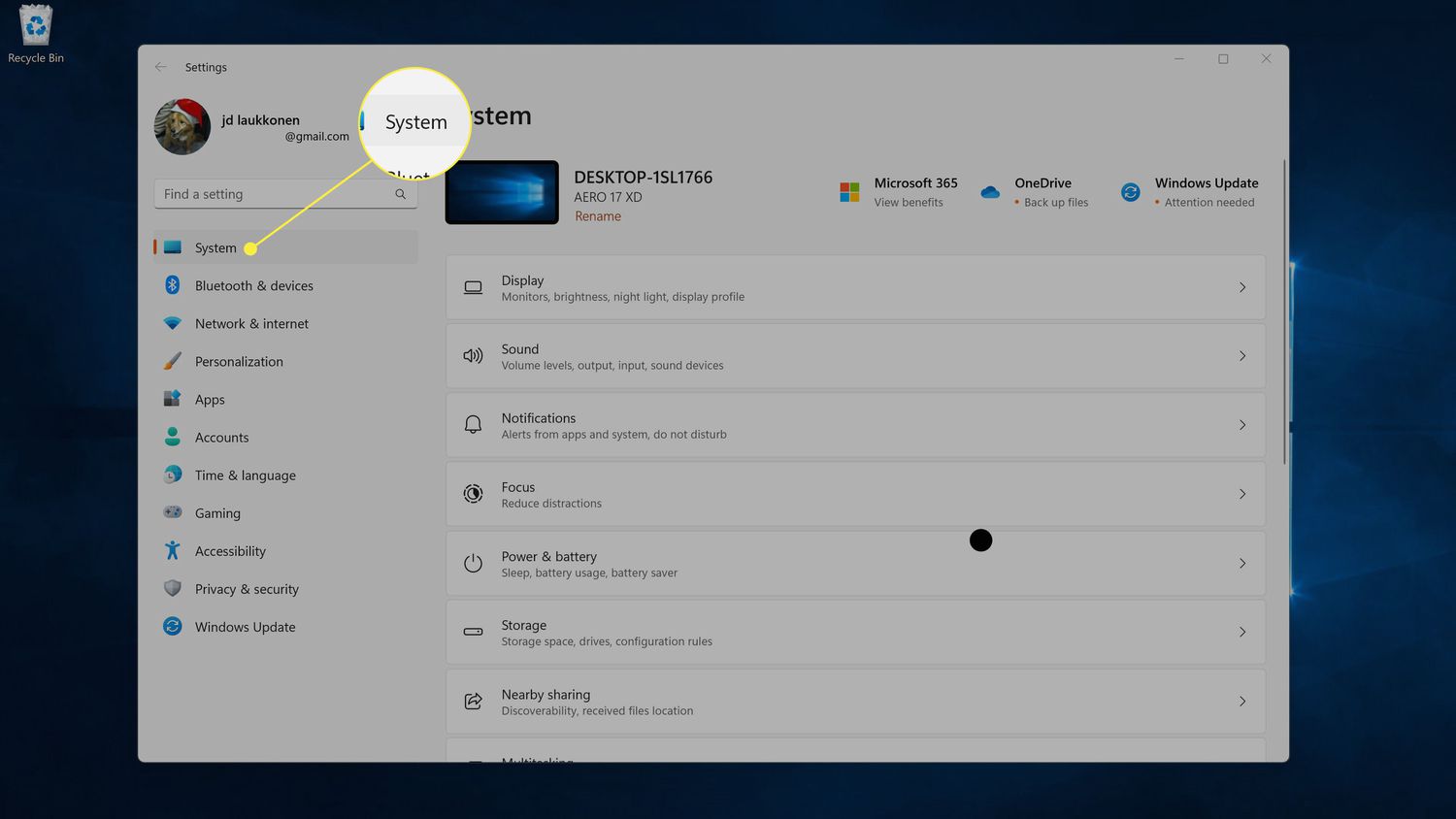Screen dimensions: 1456x819
Task: Click the Settings back arrow button
Action: pyautogui.click(x=161, y=67)
